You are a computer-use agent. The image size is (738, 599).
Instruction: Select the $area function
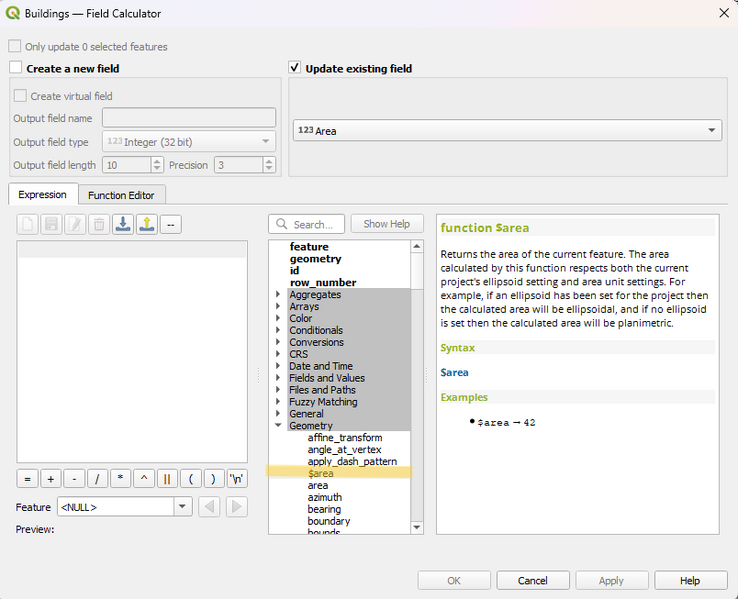coord(321,473)
